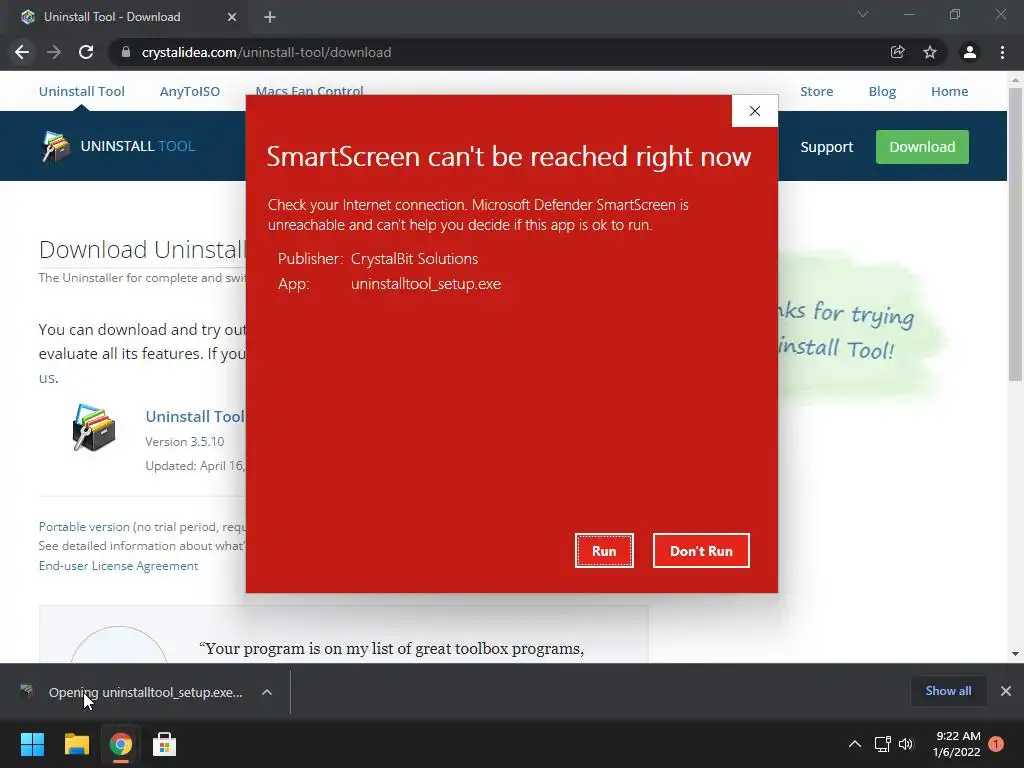This screenshot has width=1024, height=768.
Task: Open the tab search chevron
Action: click(863, 14)
